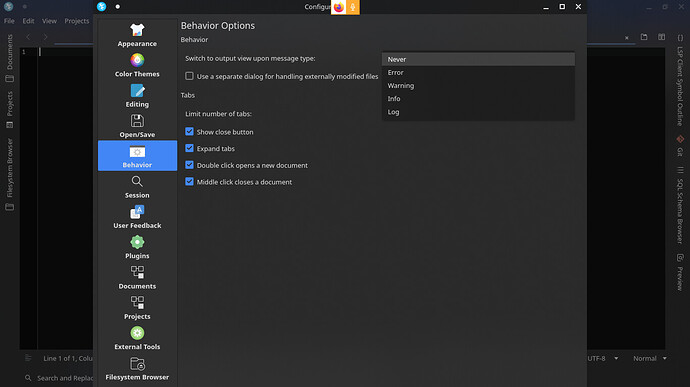690x387 pixels.
Task: Open Git panel on right sidebar
Action: pos(680,146)
